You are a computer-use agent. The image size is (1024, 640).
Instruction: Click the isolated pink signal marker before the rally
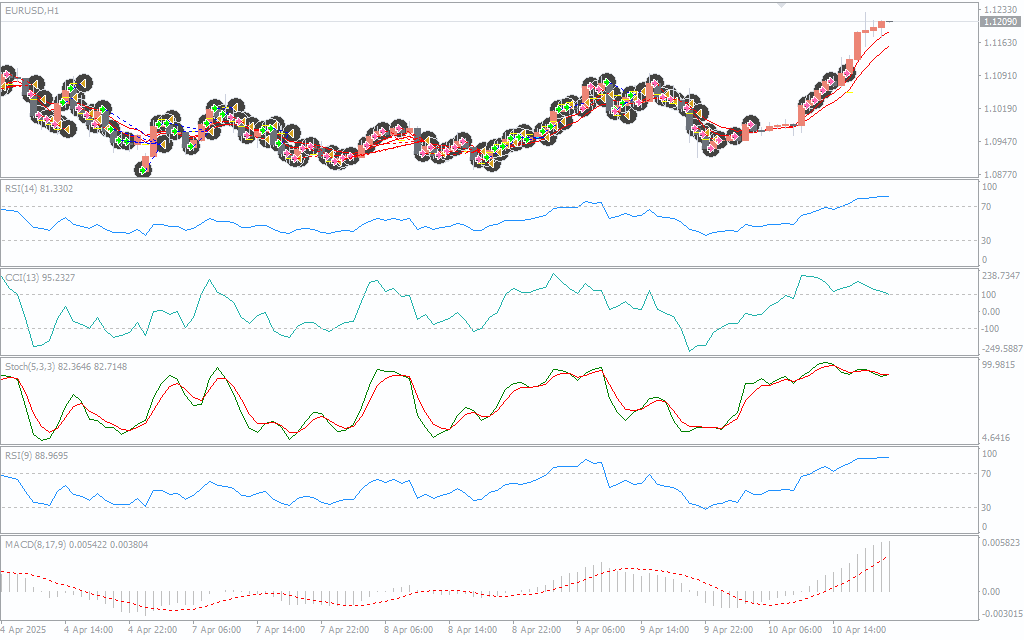751,125
